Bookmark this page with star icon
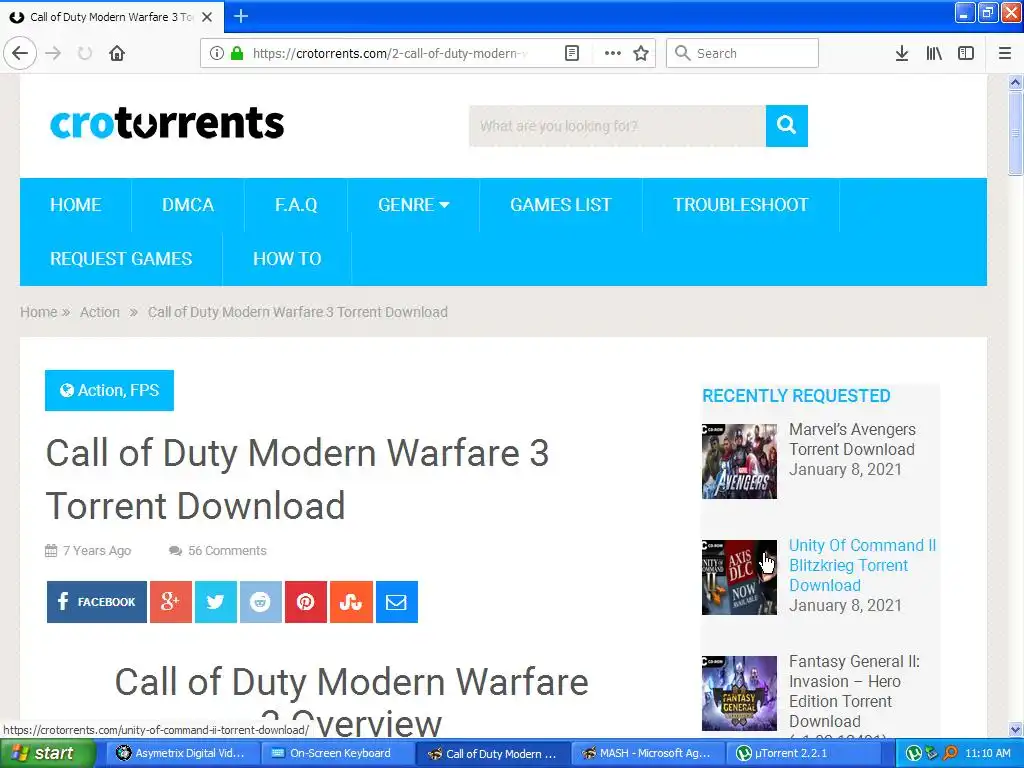Viewport: 1024px width, 768px height. tap(641, 54)
